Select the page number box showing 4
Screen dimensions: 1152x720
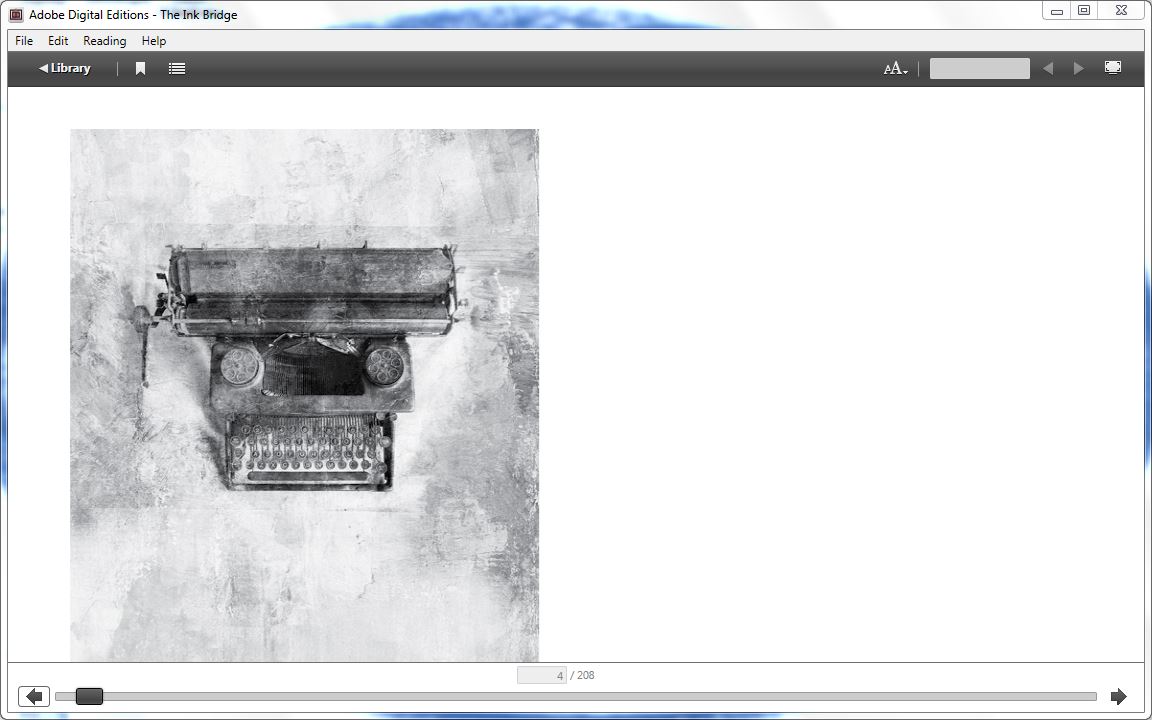[542, 676]
